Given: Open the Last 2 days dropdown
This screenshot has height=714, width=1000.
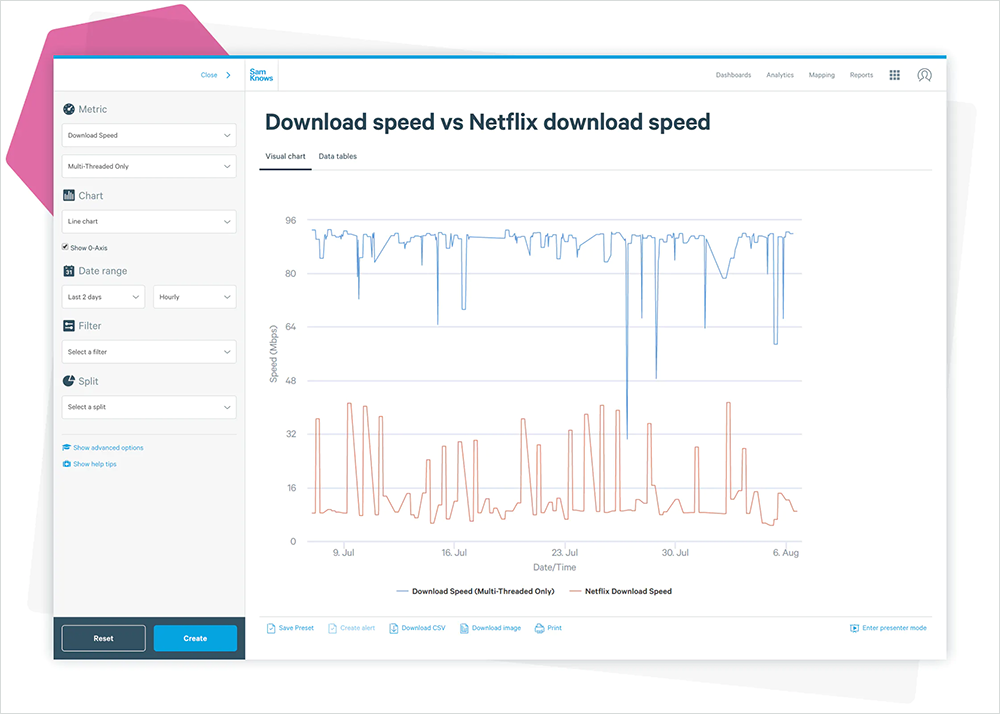Looking at the screenshot, I should click(103, 297).
